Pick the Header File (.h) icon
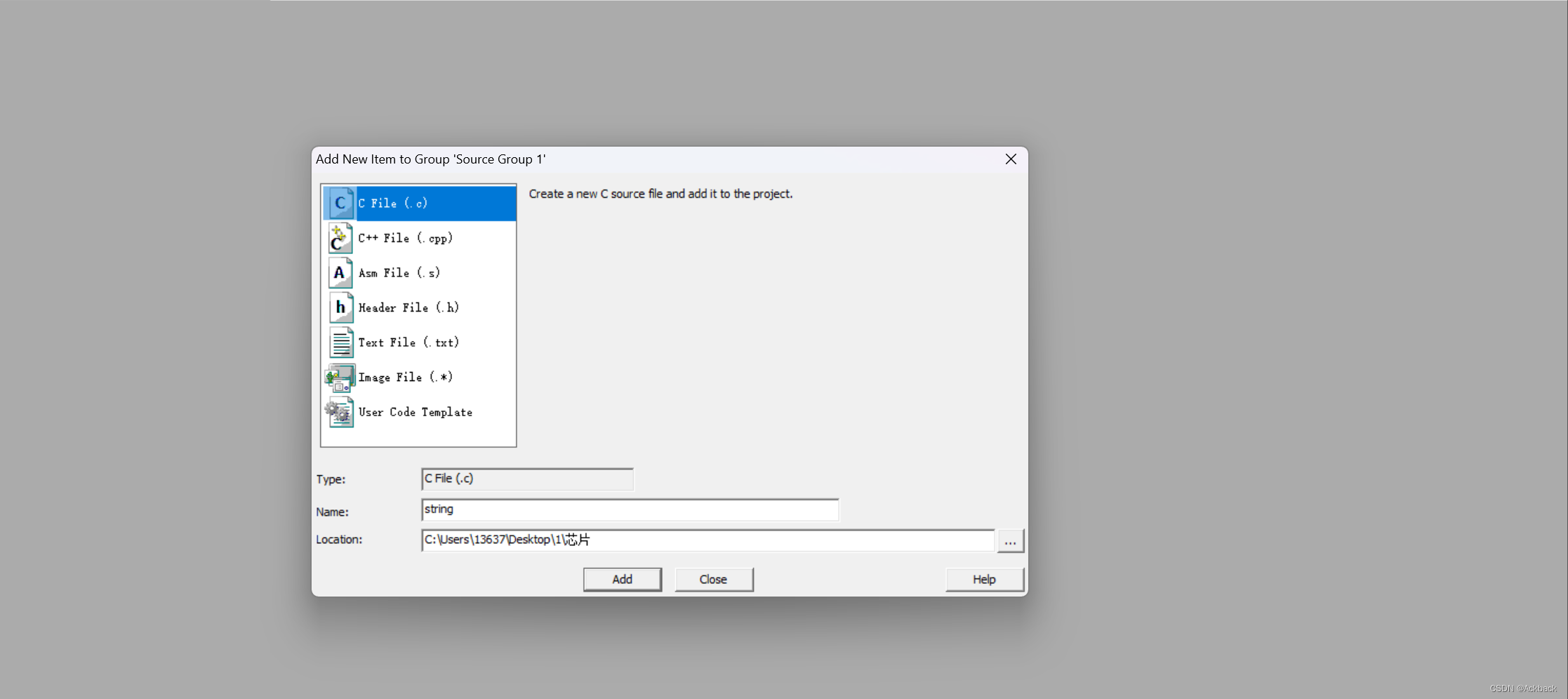Screen dimensions: 1568x699 (x=340, y=307)
